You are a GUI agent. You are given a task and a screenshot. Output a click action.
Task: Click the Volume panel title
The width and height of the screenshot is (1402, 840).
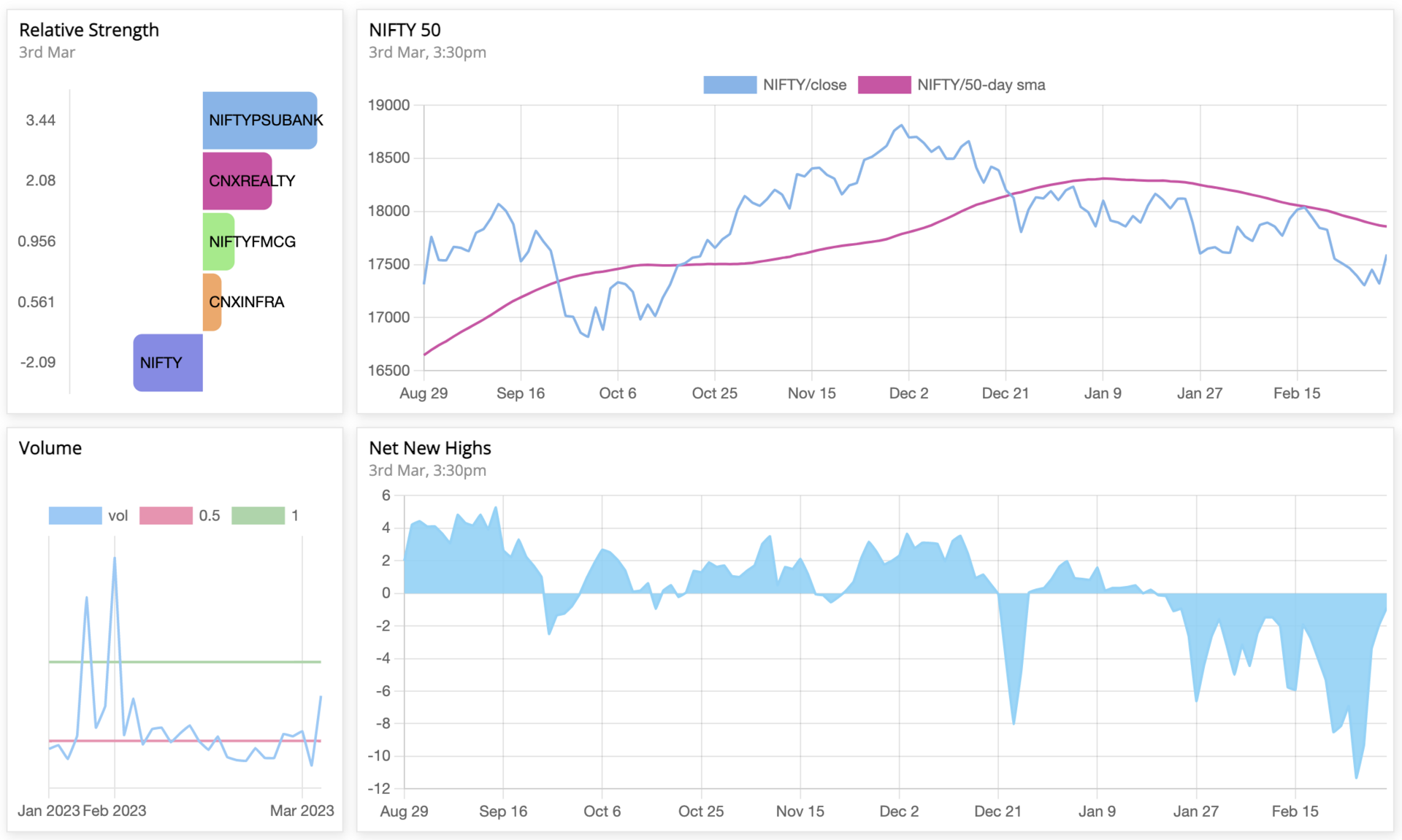(x=50, y=448)
